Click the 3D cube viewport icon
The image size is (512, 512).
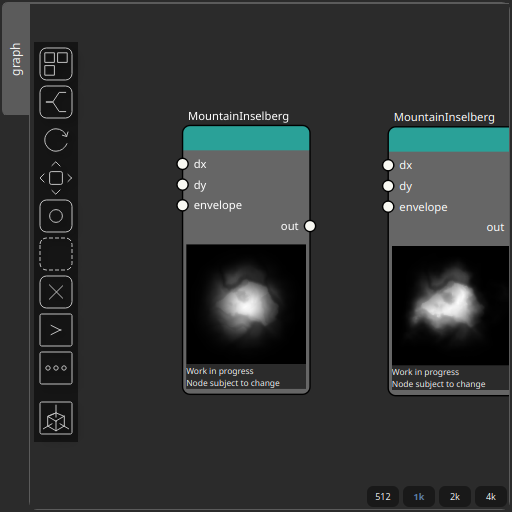click(56, 418)
